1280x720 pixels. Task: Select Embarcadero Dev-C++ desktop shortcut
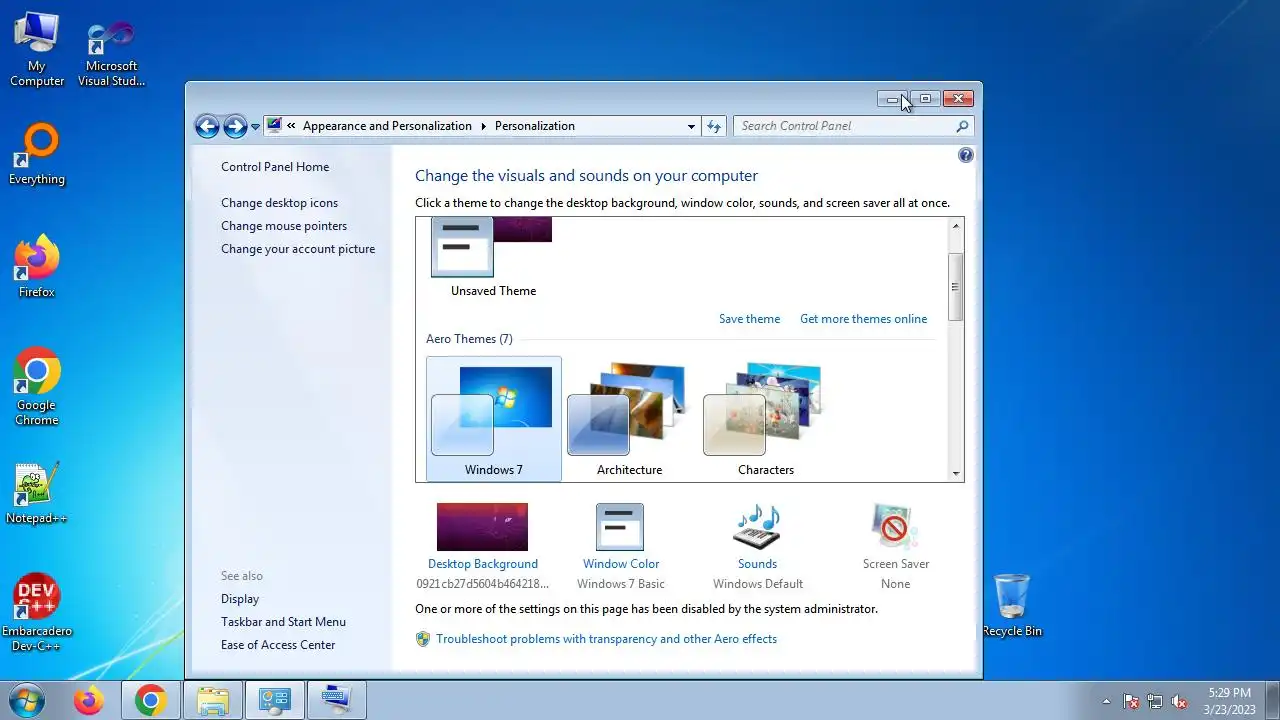[x=37, y=612]
